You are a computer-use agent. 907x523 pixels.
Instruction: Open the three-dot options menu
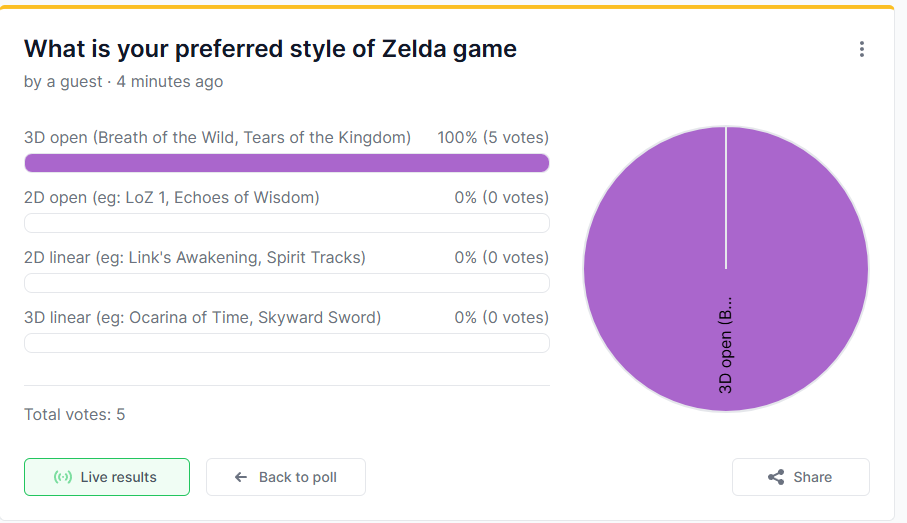click(x=861, y=49)
